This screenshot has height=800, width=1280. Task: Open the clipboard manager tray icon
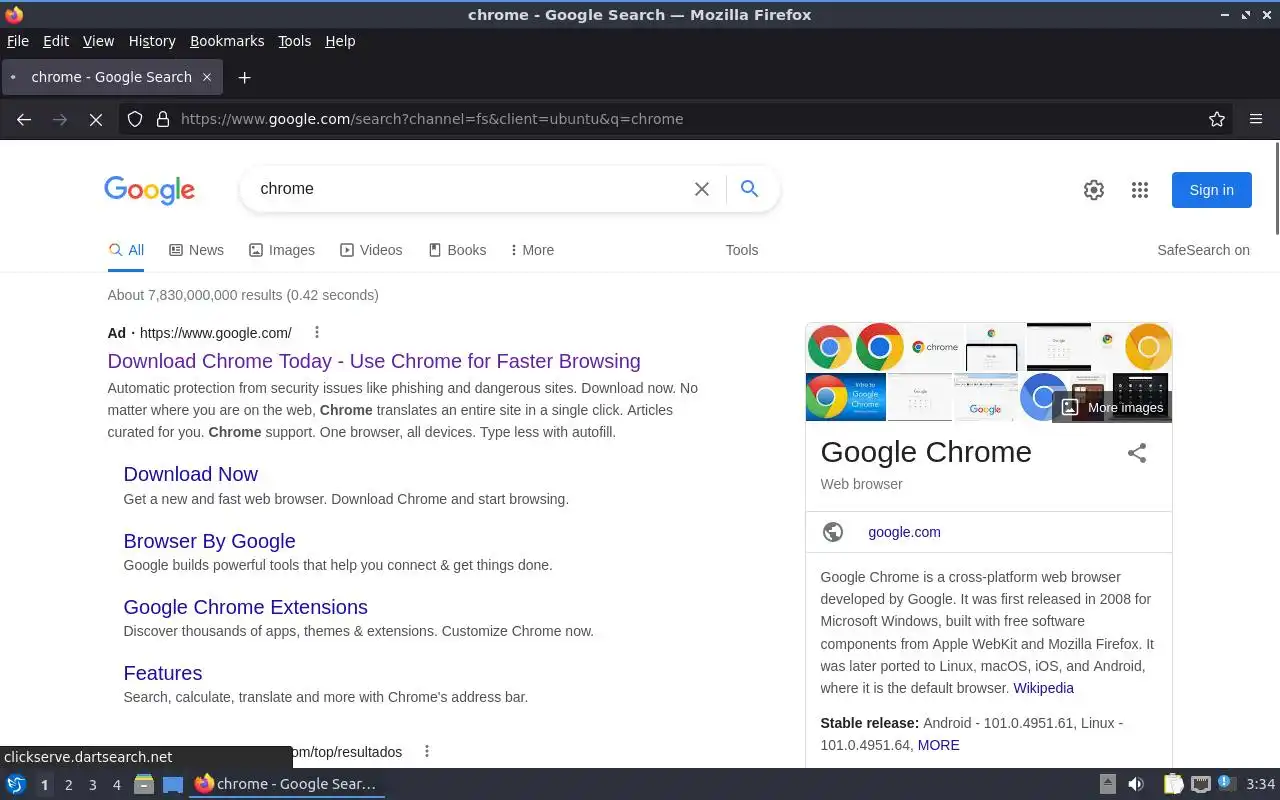click(x=1174, y=784)
